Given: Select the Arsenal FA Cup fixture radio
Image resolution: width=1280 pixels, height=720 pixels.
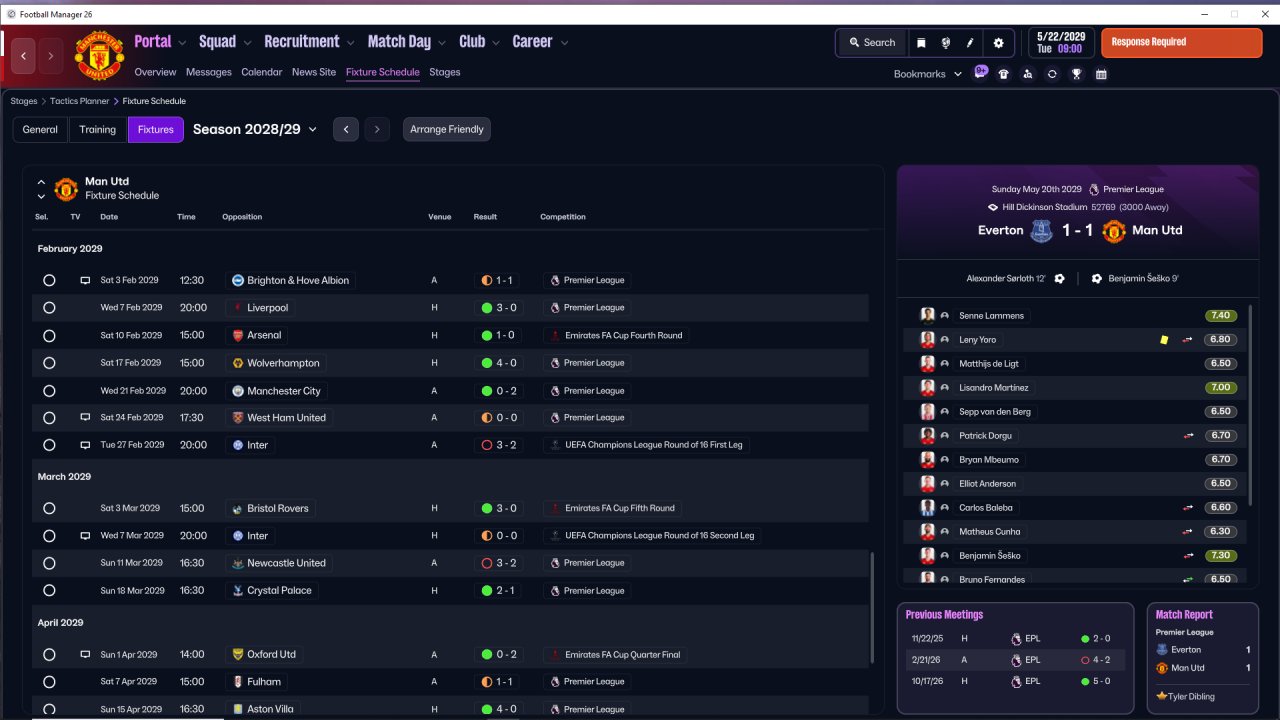Looking at the screenshot, I should tap(49, 336).
